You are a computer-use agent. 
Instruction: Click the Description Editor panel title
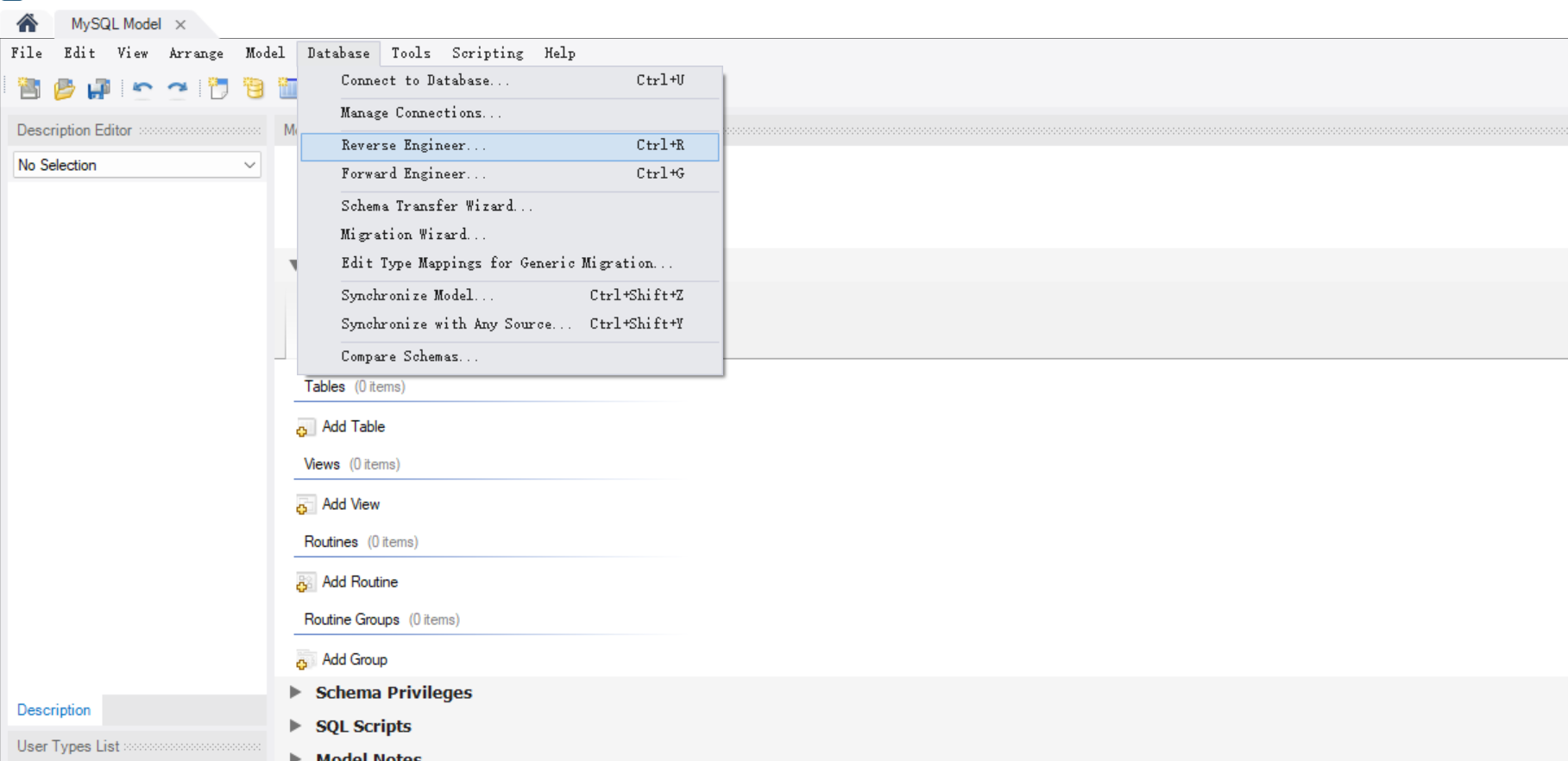(74, 130)
